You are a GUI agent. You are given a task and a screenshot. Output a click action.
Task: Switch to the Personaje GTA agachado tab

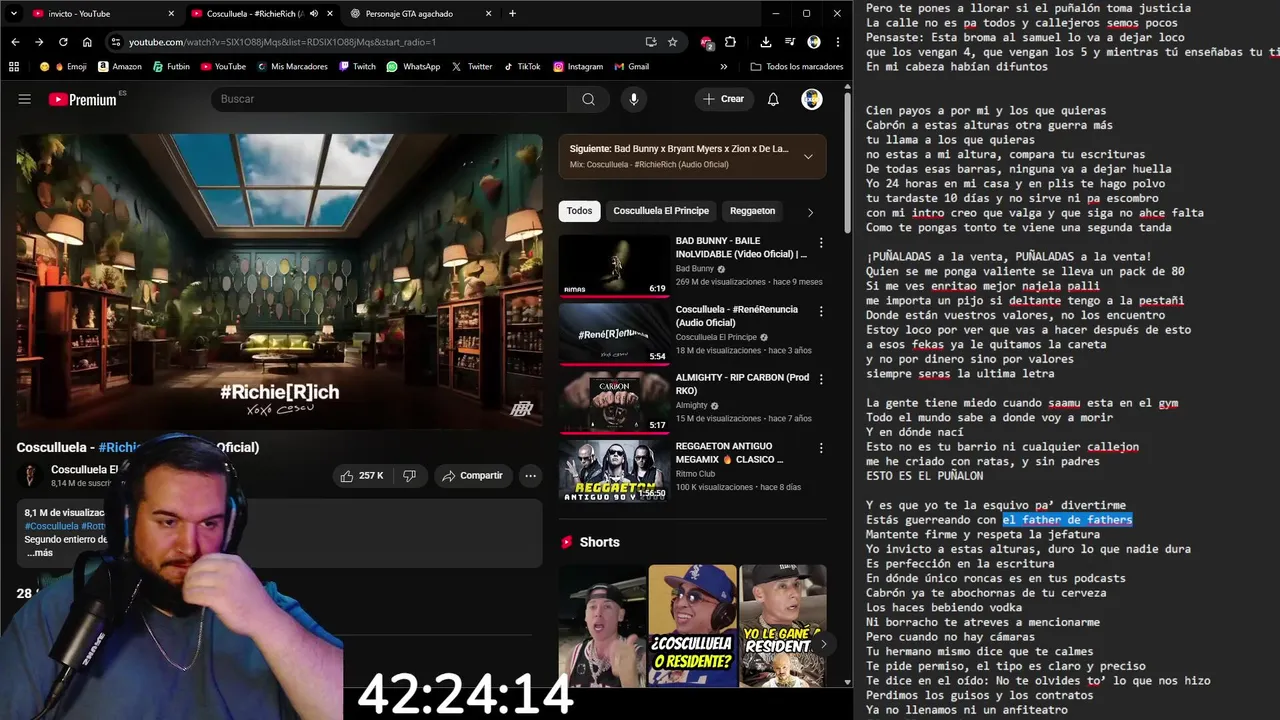click(x=418, y=14)
